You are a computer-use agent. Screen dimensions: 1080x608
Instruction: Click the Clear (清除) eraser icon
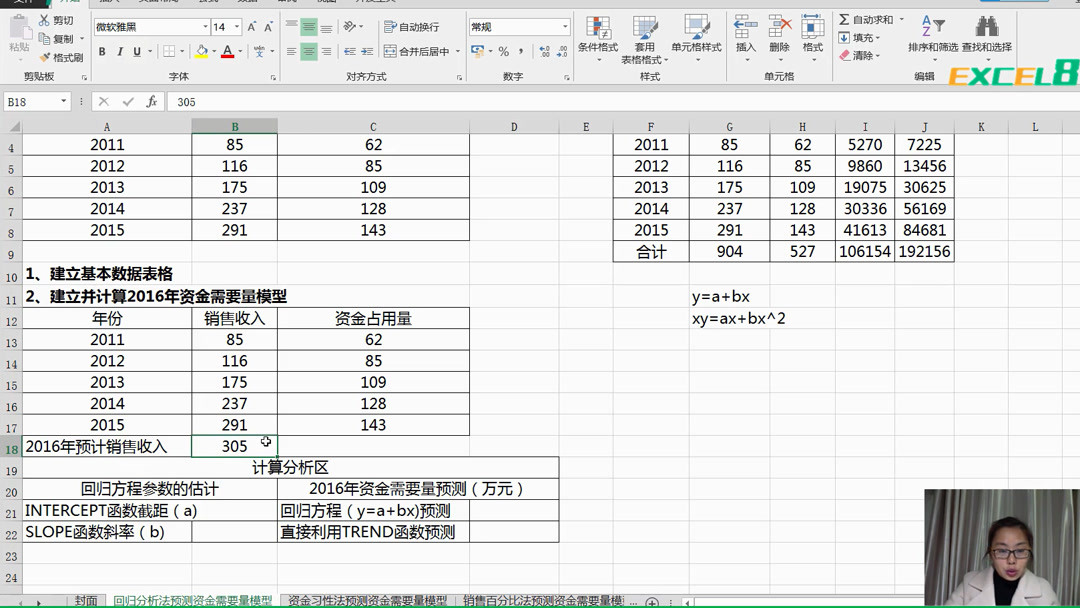[844, 53]
